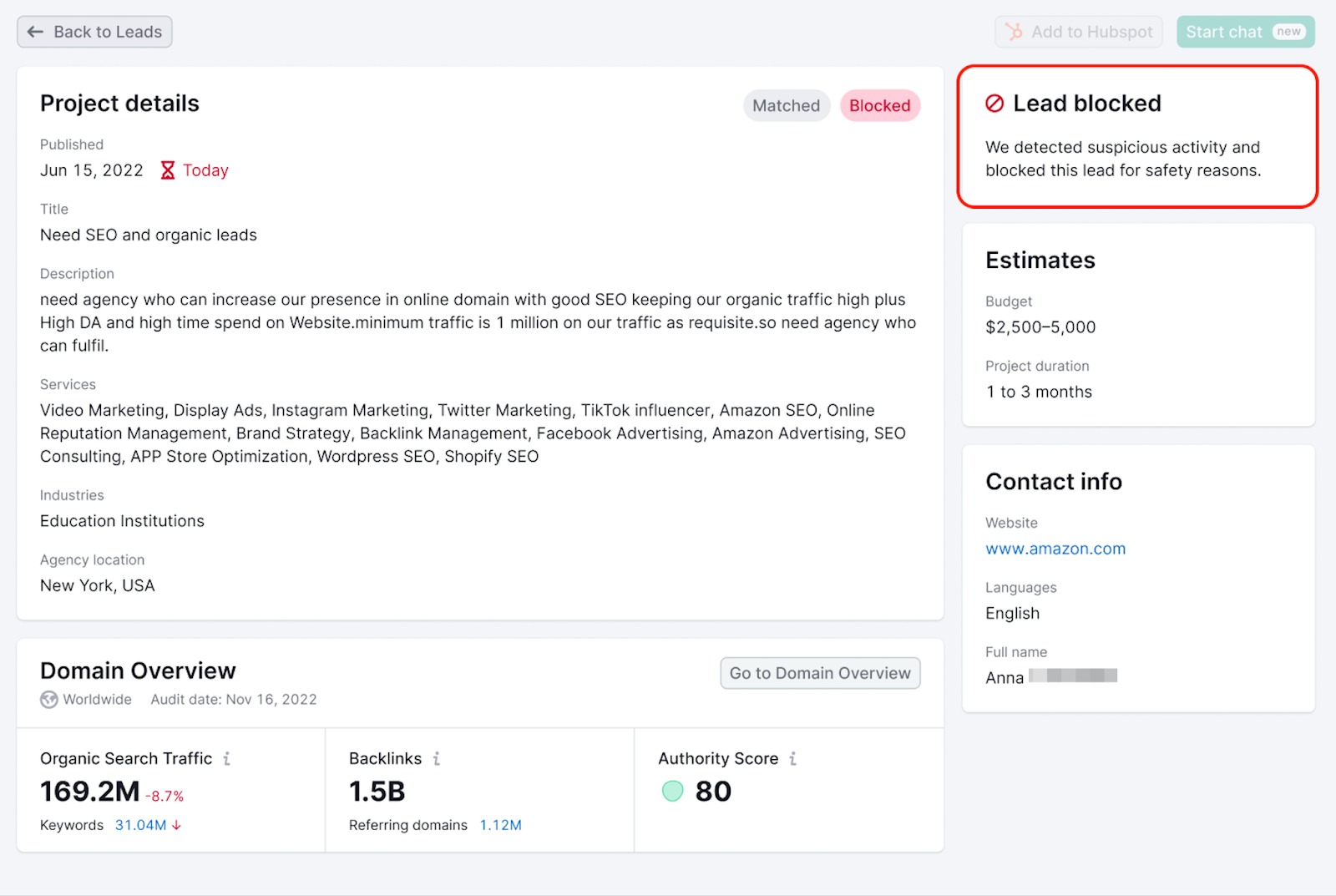Image resolution: width=1336 pixels, height=896 pixels.
Task: Click the -8.7% traffic change value
Action: (x=164, y=796)
